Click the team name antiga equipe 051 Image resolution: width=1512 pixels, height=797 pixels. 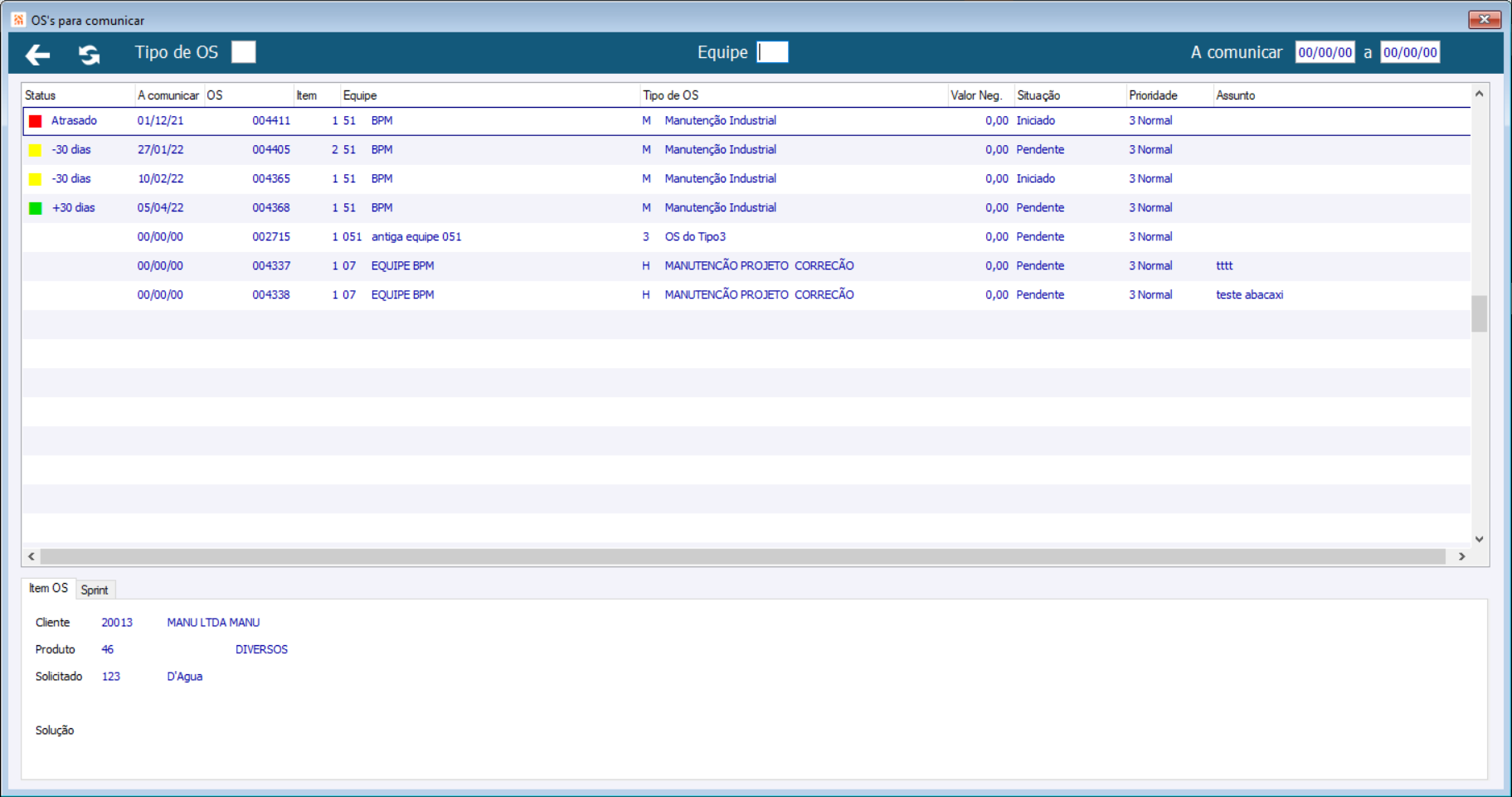416,237
